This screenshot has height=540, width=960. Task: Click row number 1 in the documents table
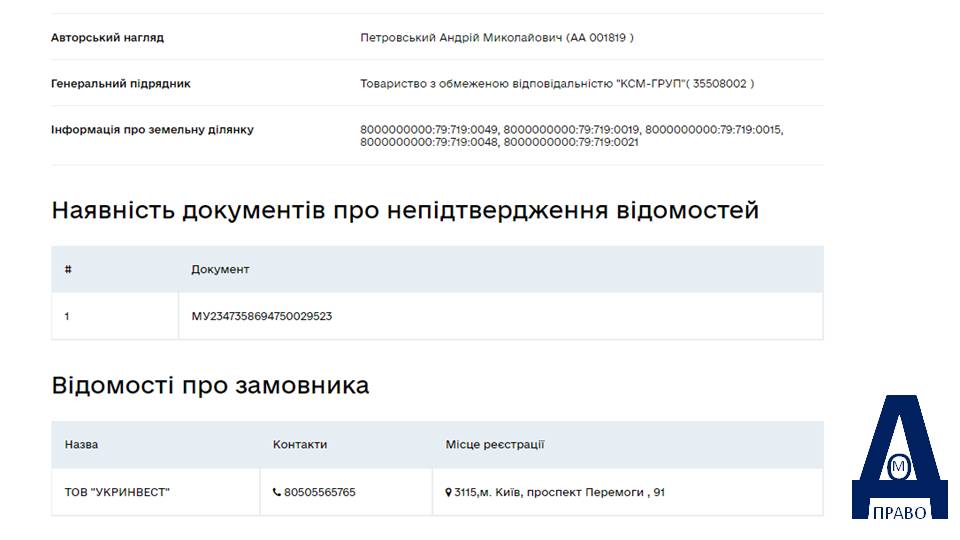[x=67, y=317]
